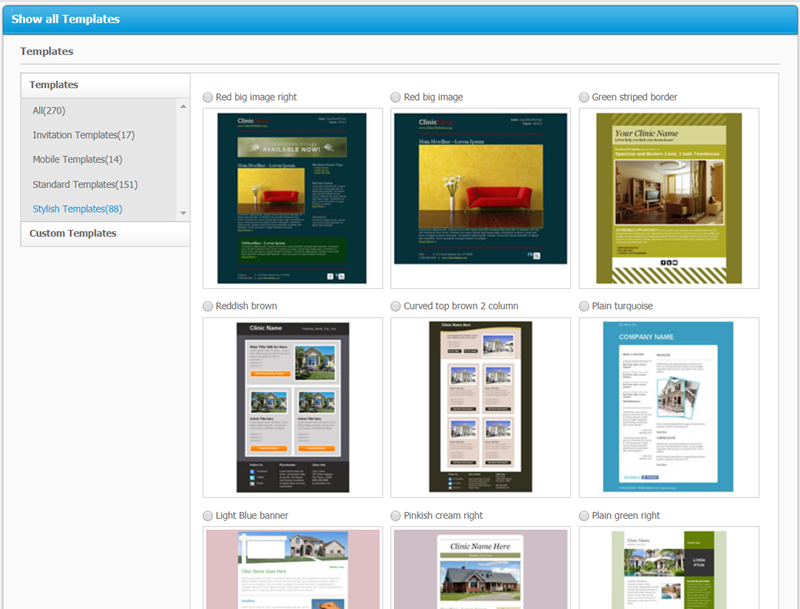Select the Red big image radio button
800x609 pixels.
tap(395, 97)
